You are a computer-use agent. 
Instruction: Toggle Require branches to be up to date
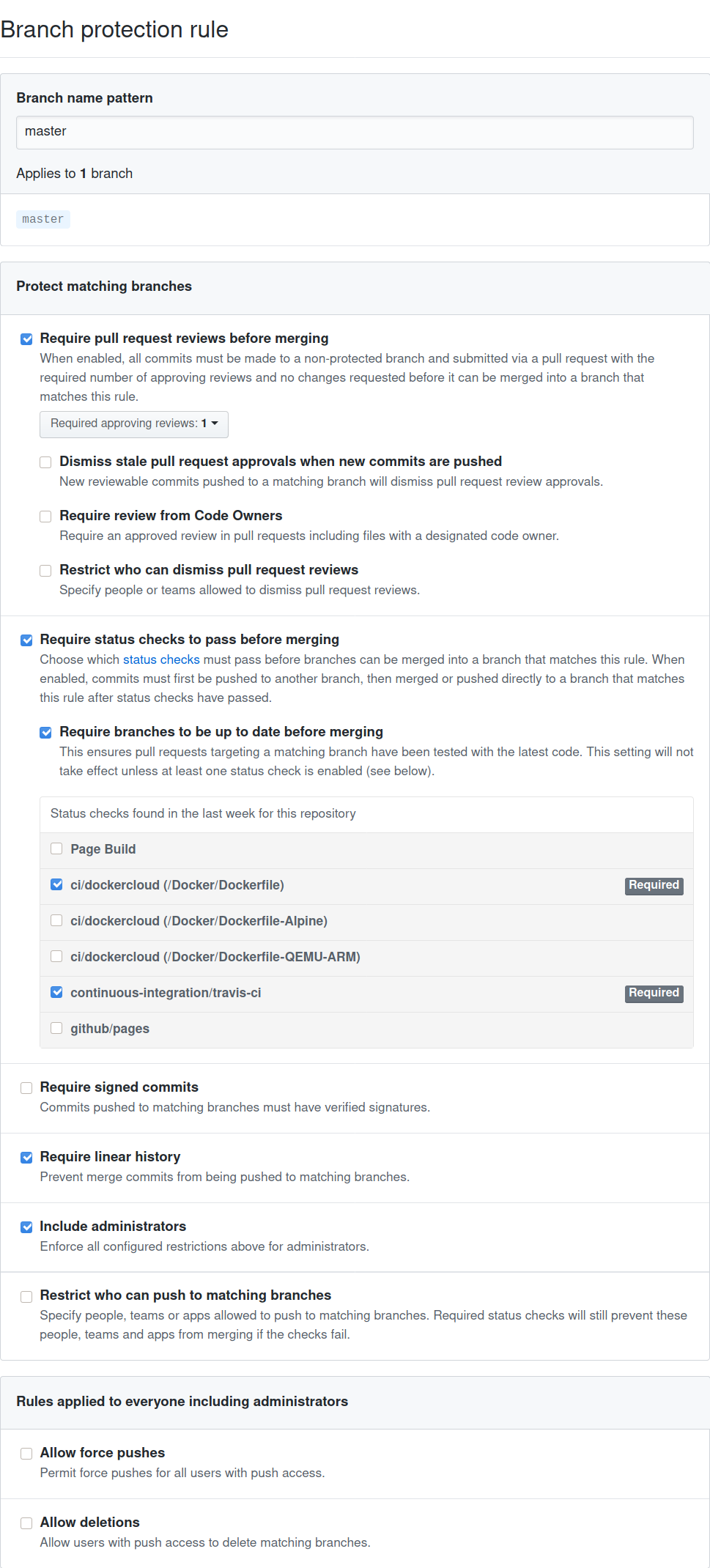pyautogui.click(x=45, y=733)
